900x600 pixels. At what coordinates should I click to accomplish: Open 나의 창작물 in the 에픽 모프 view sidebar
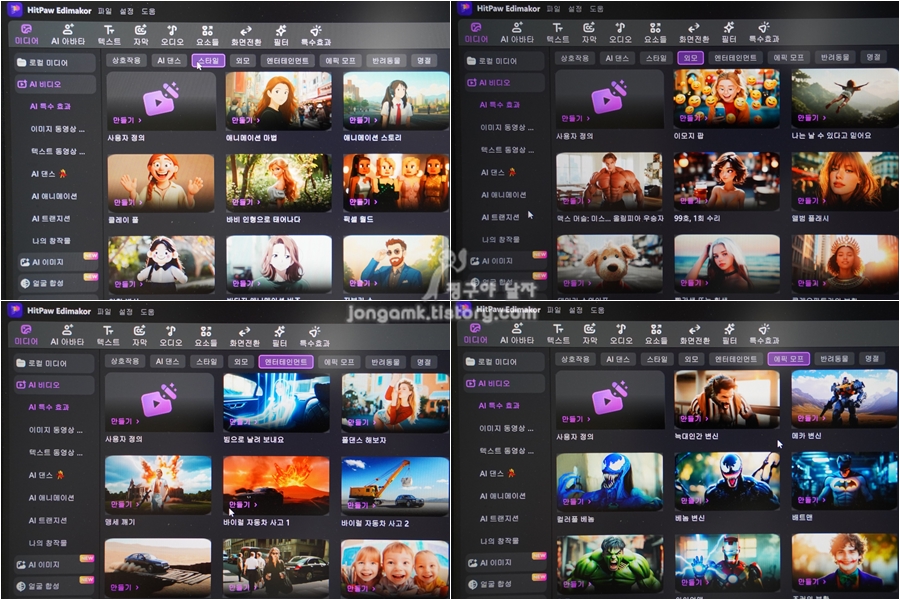499,541
